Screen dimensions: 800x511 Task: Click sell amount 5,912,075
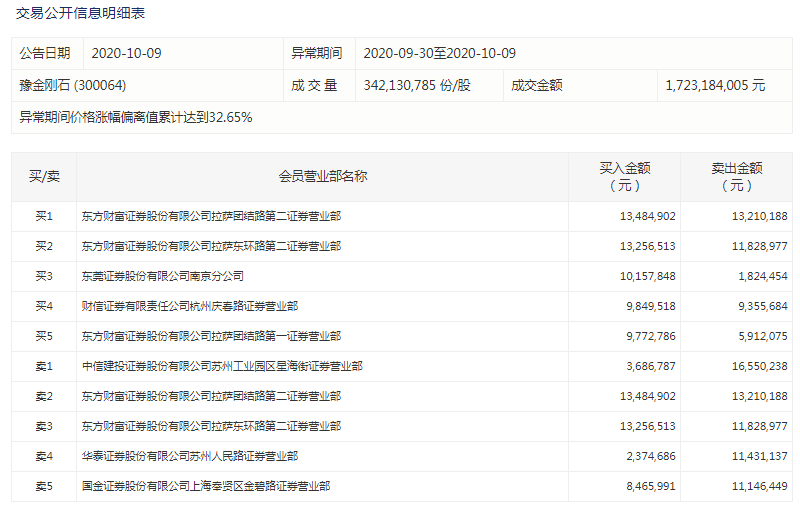coord(763,336)
